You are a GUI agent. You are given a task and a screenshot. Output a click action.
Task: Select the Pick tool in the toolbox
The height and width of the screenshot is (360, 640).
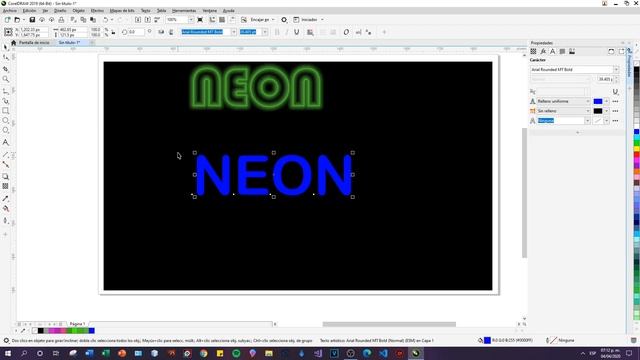tap(6, 47)
